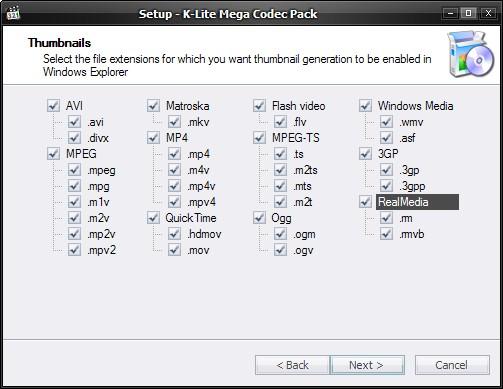Select the MPEG-TS group label
The width and height of the screenshot is (503, 389).
coord(295,138)
